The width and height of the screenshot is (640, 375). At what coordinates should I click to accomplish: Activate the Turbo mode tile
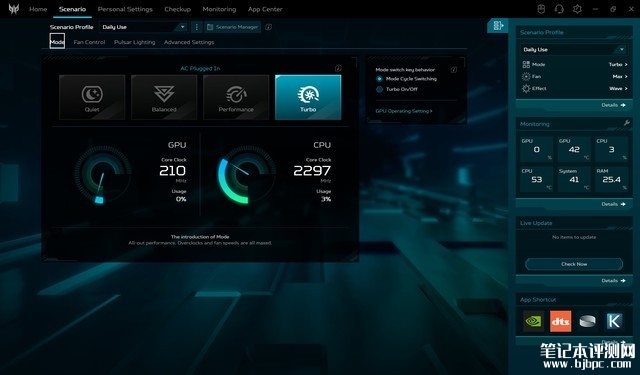[x=308, y=97]
